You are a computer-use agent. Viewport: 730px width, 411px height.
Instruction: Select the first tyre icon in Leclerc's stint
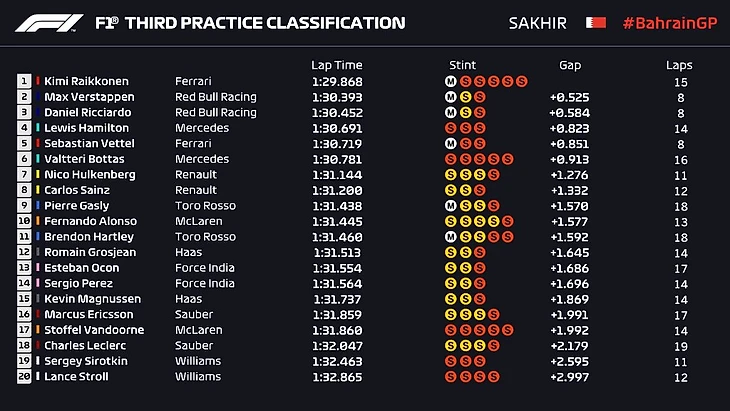[x=451, y=346]
